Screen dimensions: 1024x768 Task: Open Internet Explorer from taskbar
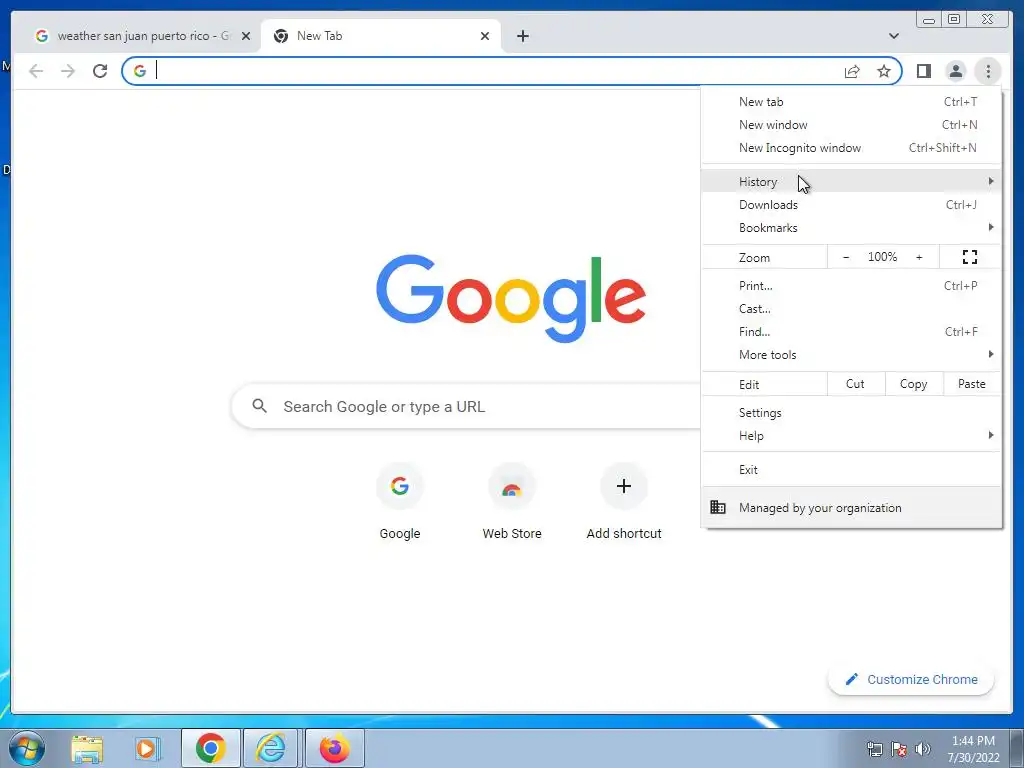tap(270, 748)
